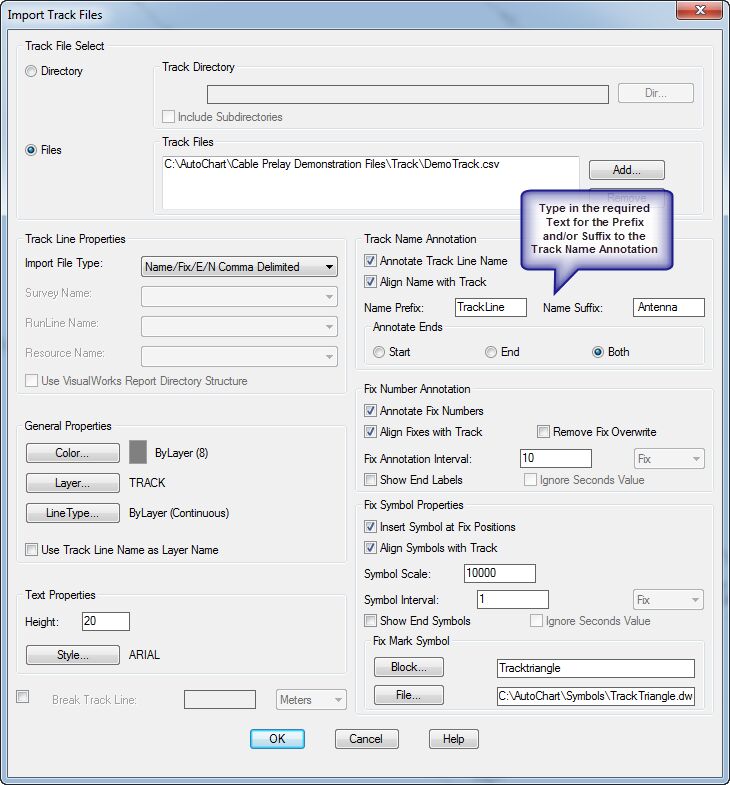Toggle Align Symbols with Track checkbox
Screen dimensions: 730x785
tap(370, 548)
